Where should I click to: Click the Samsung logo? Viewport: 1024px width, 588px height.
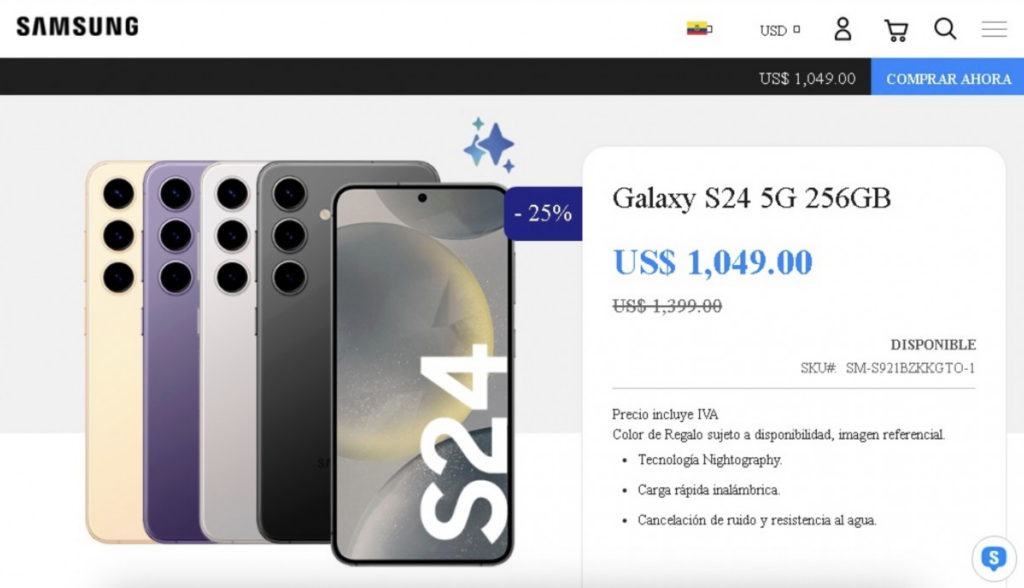coord(78,27)
